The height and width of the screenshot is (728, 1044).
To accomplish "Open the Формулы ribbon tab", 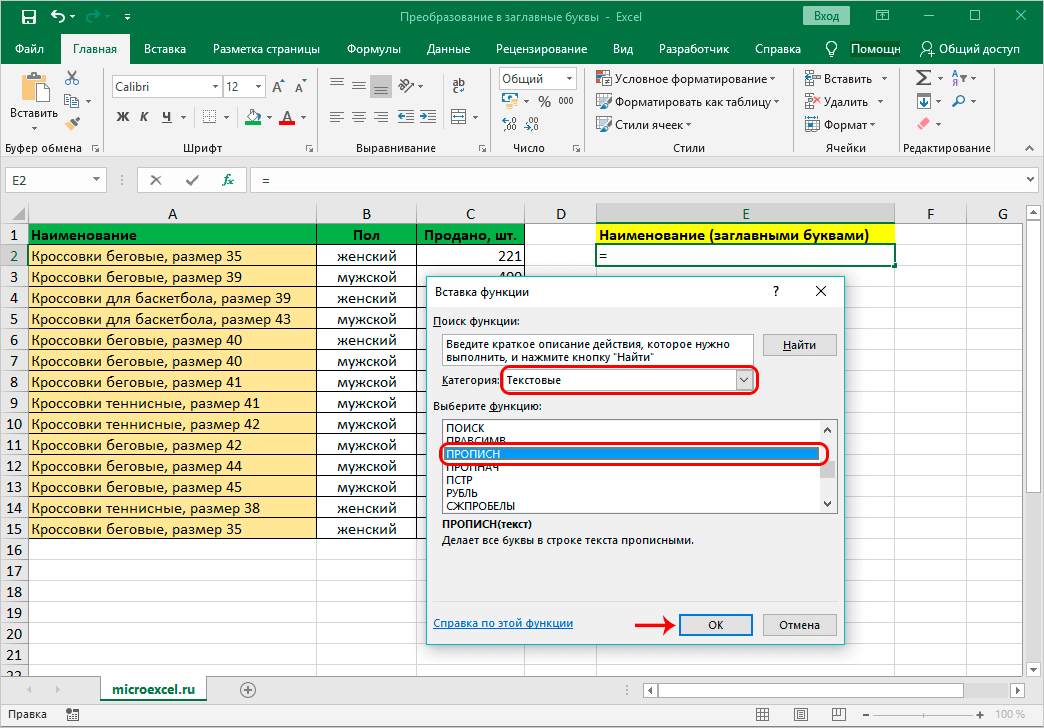I will [x=373, y=49].
